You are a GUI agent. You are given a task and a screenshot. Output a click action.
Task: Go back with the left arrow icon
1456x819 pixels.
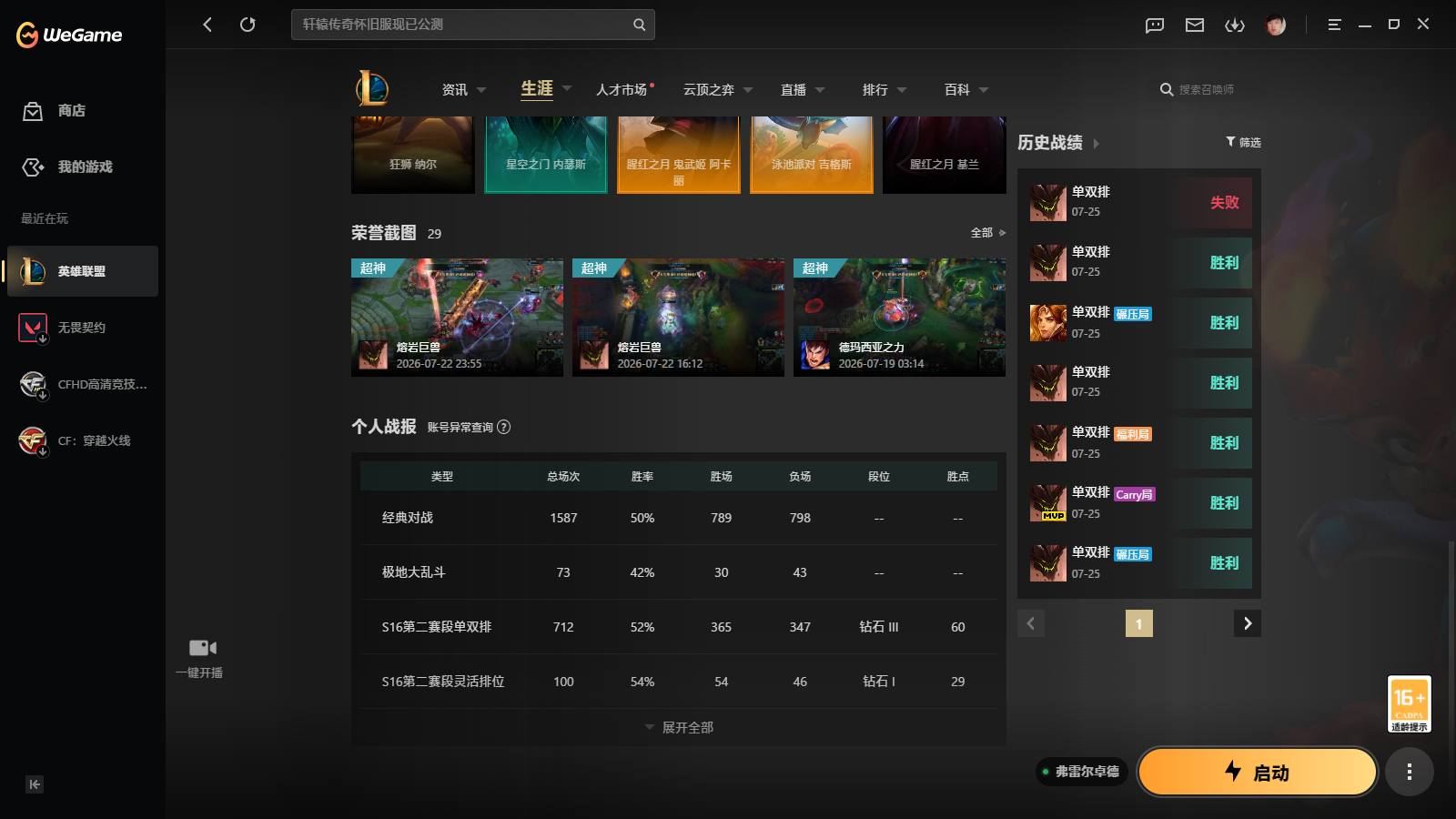(x=207, y=25)
